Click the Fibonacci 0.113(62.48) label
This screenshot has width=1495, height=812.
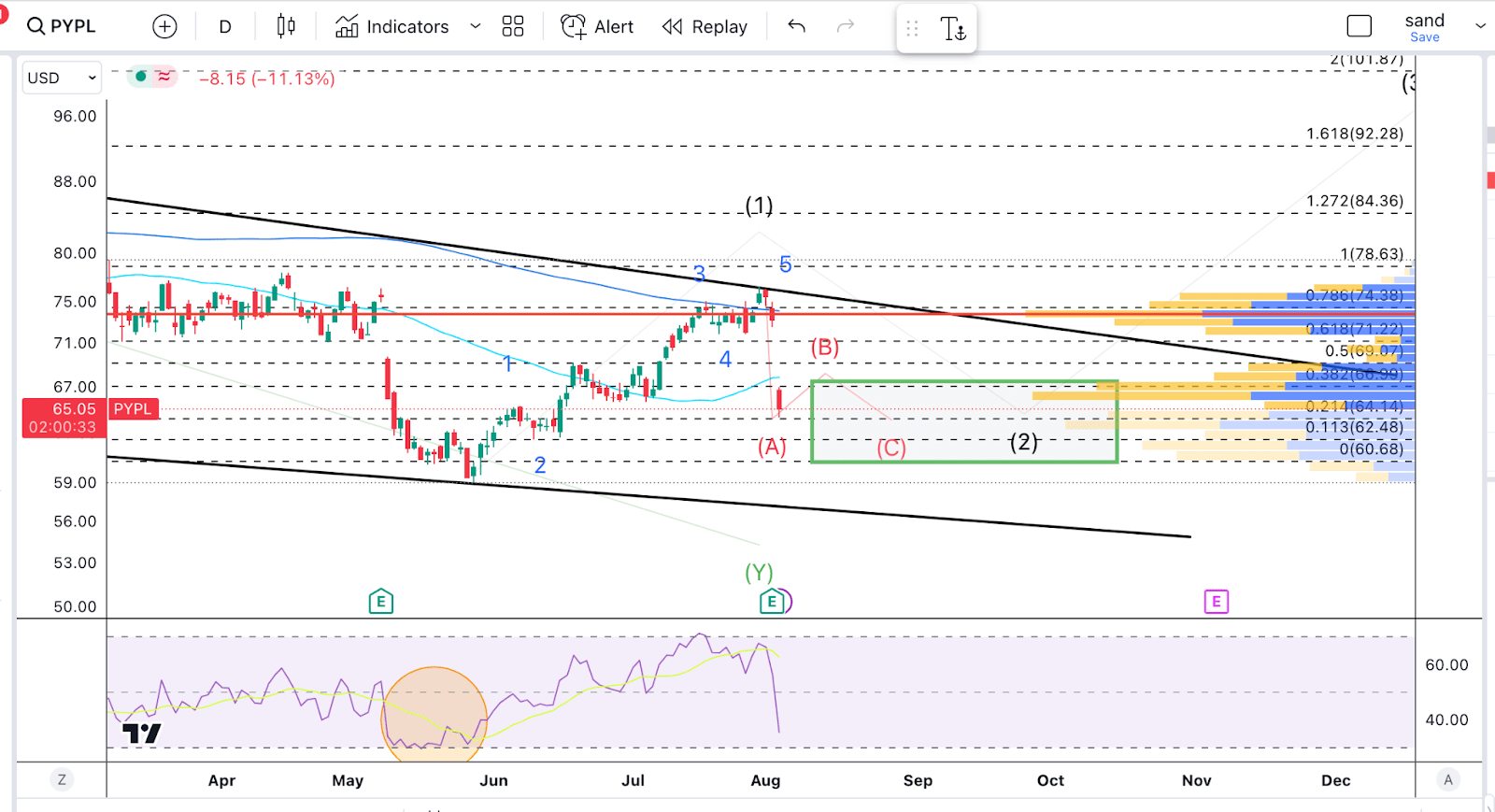tap(1355, 427)
